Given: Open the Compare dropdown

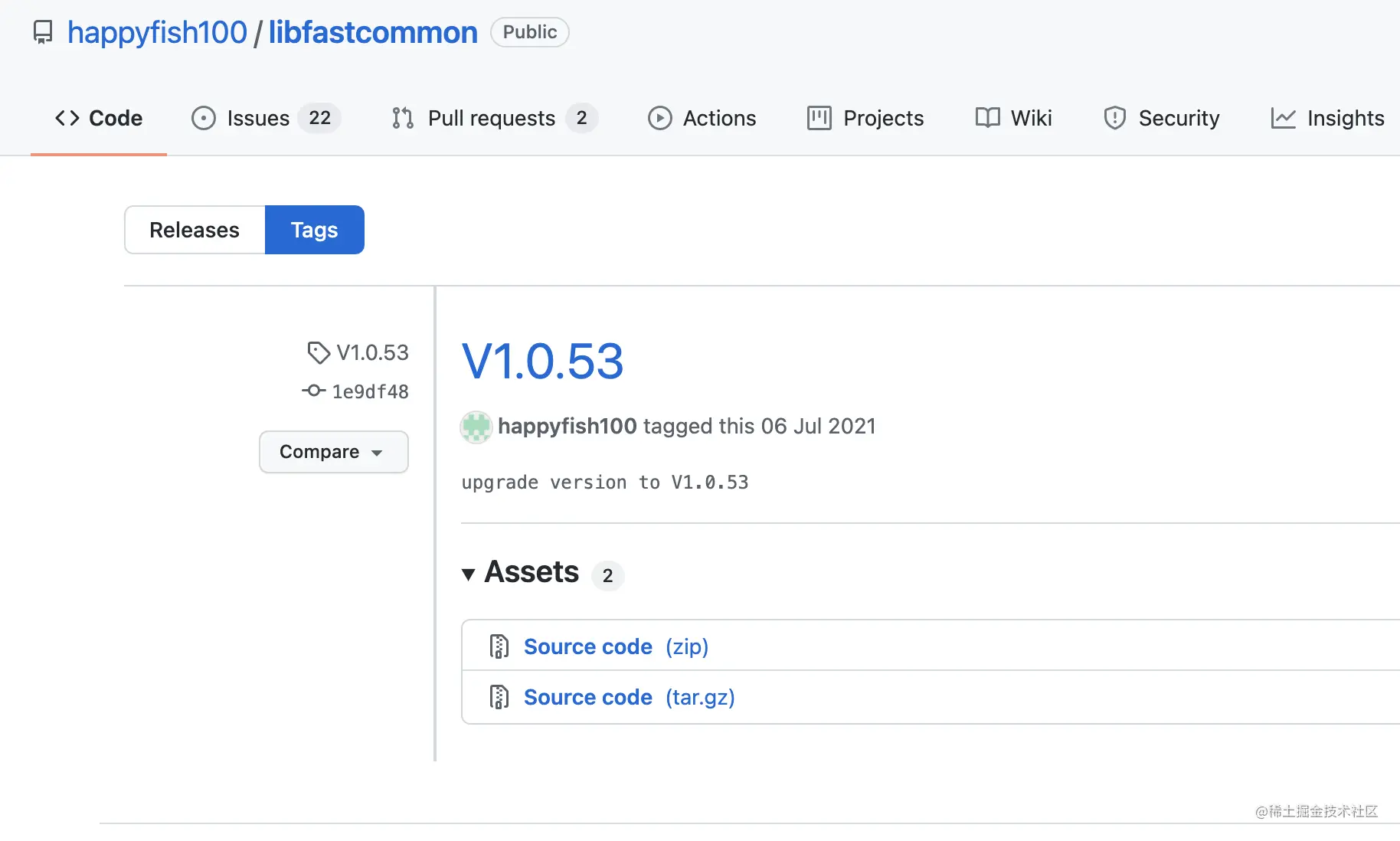Looking at the screenshot, I should (334, 452).
